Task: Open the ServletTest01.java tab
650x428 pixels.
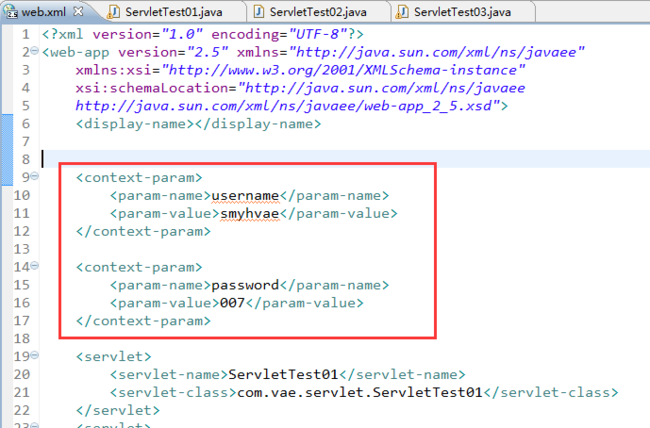Action: (x=174, y=12)
